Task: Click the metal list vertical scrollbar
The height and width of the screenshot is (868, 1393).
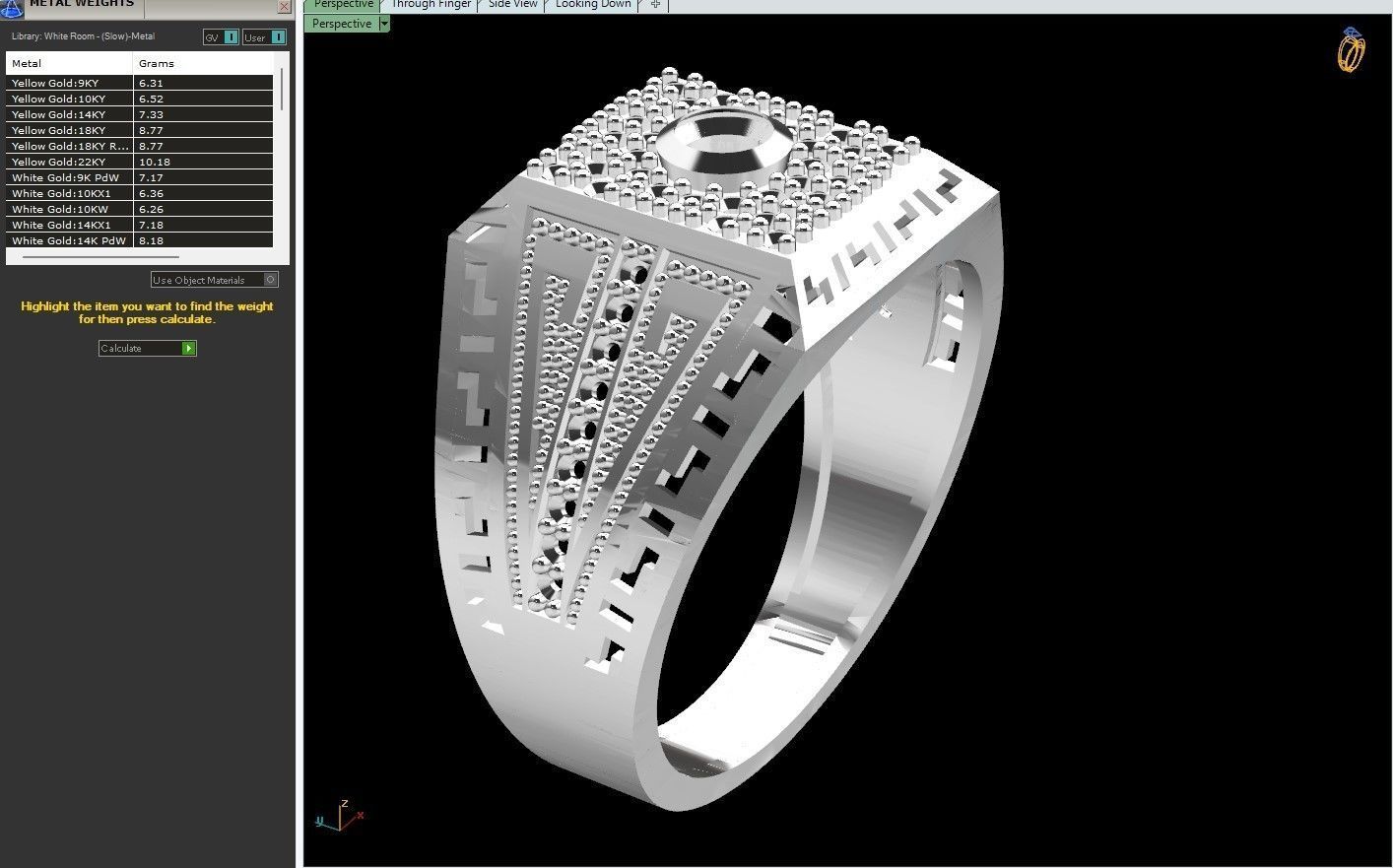Action: coord(283,89)
